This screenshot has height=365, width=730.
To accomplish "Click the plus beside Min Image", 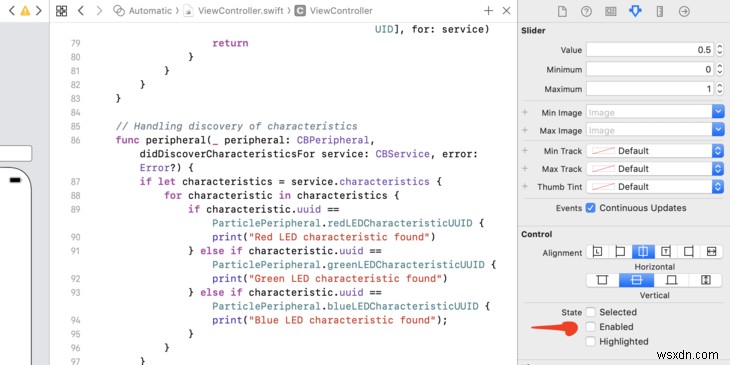I will pyautogui.click(x=525, y=112).
